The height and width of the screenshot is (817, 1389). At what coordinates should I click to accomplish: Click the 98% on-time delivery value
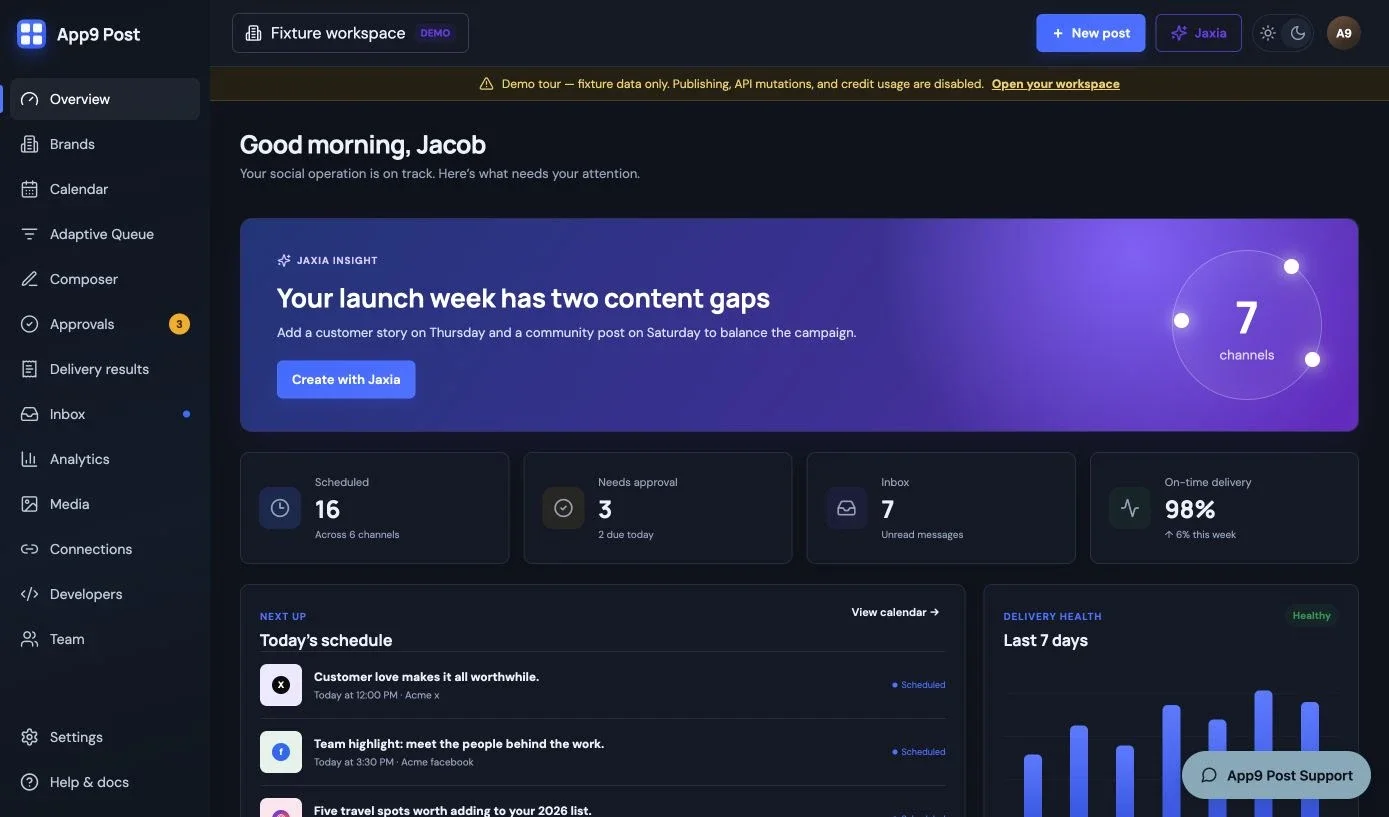[1190, 510]
